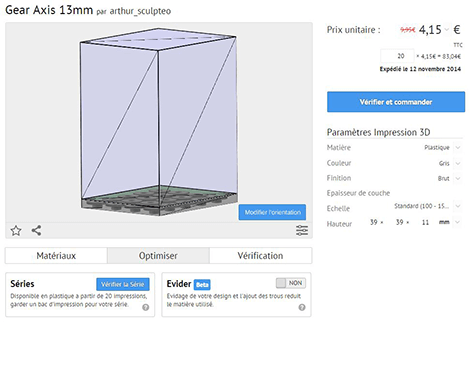Expand the Matière Plastique dropdown
Viewport: 470px width, 377px height.
(x=458, y=147)
